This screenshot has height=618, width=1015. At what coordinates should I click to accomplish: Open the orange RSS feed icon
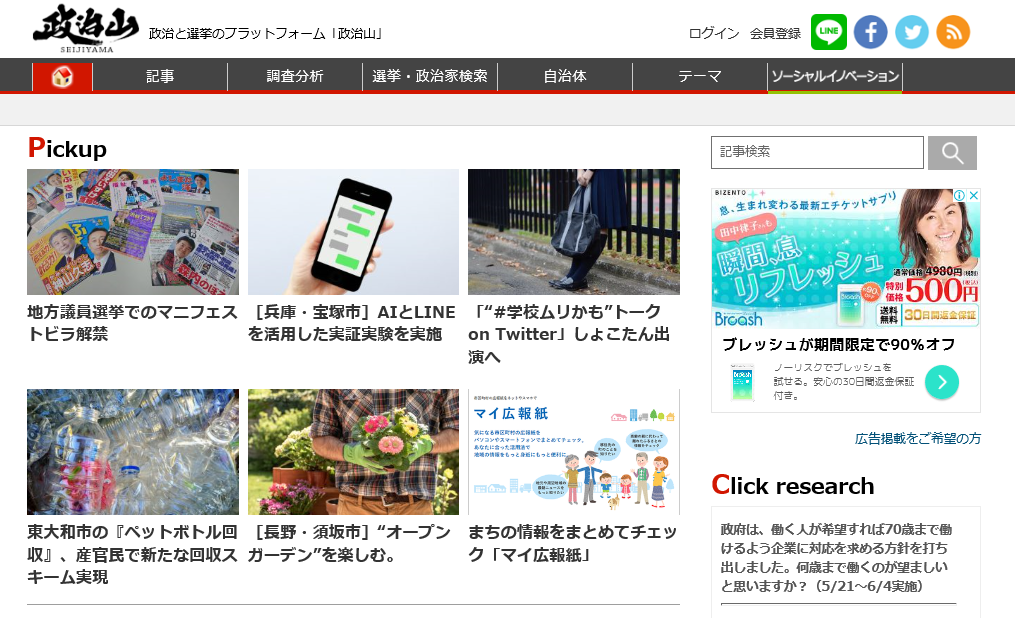953,32
